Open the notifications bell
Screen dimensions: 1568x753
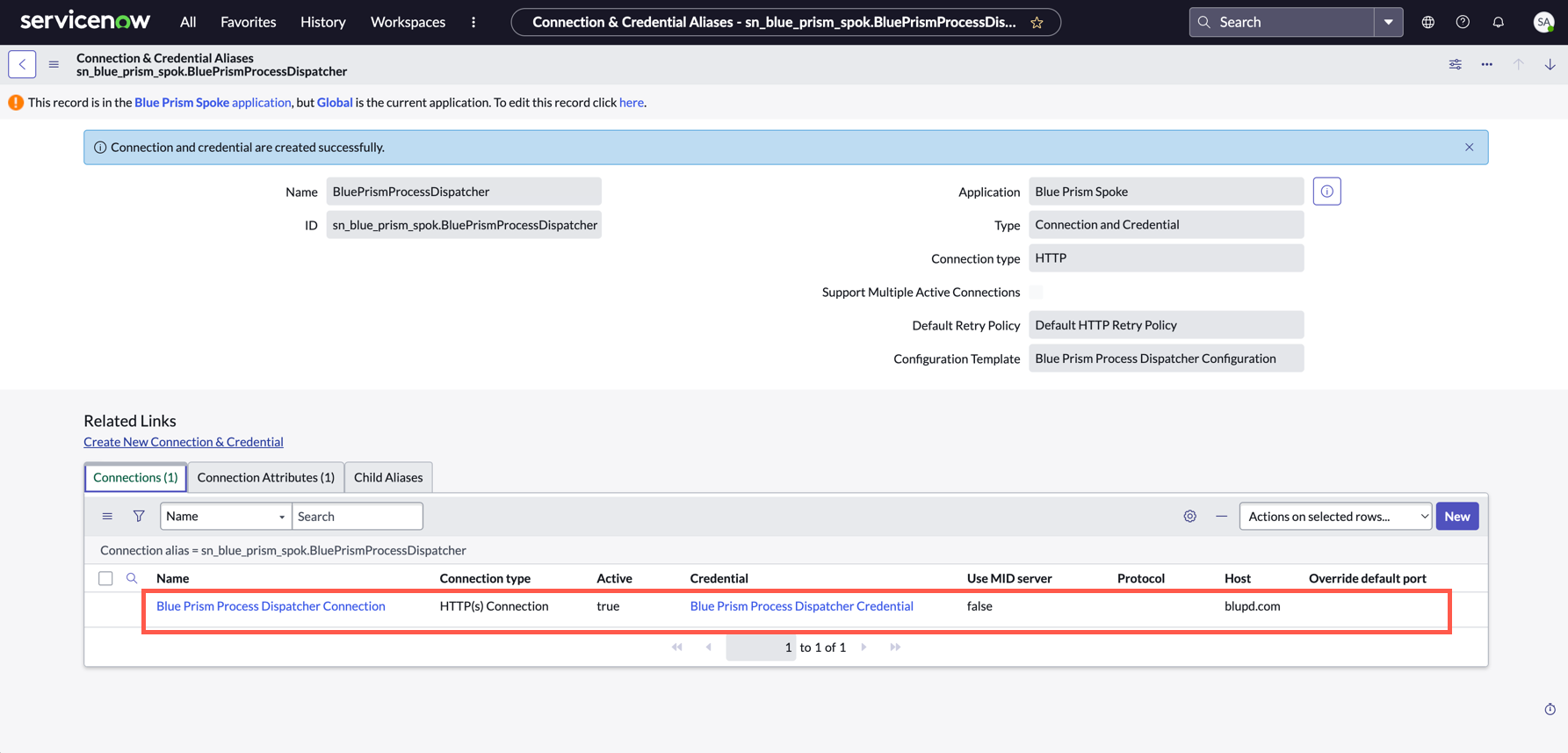coord(1498,22)
